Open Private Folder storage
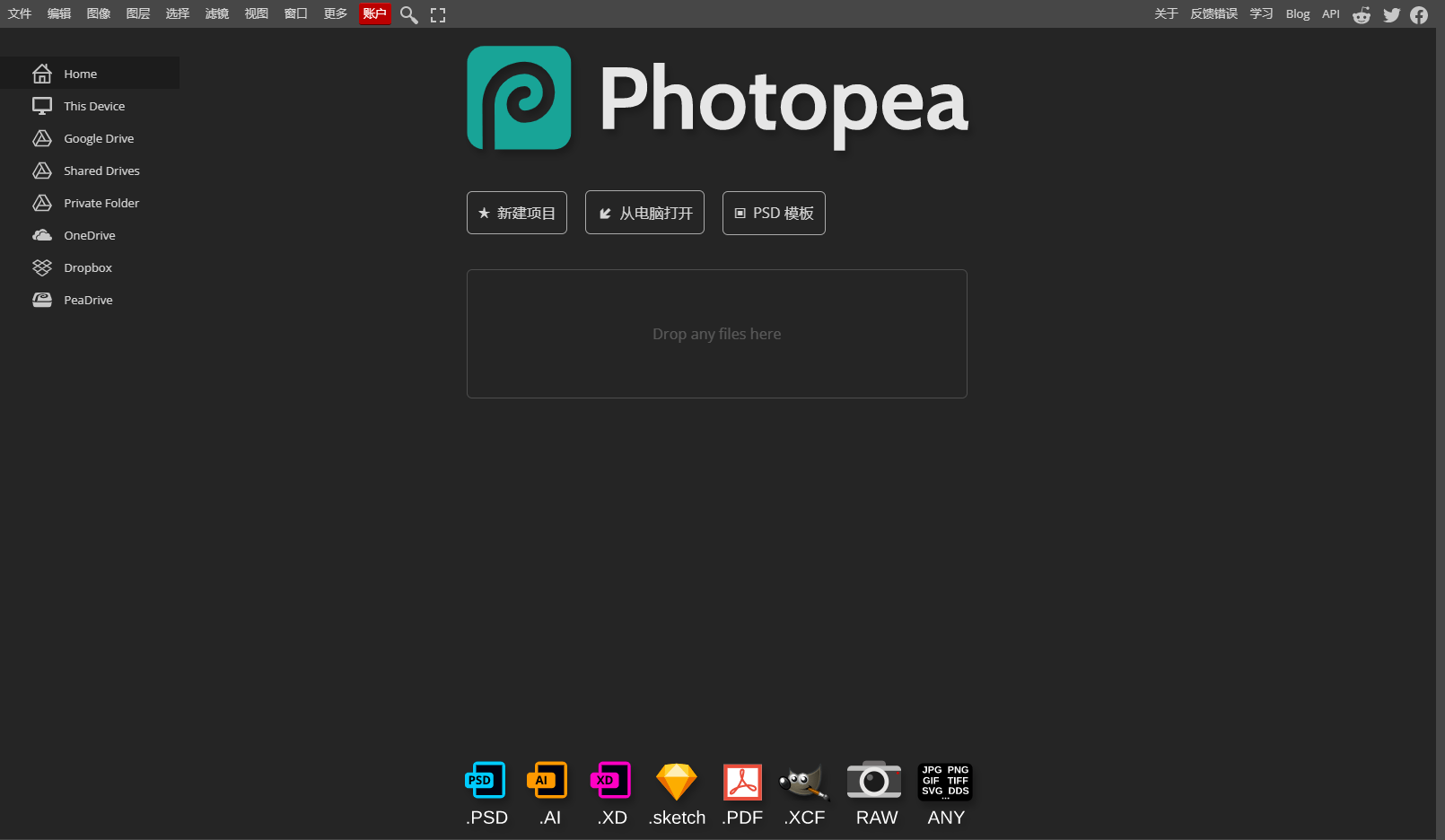The image size is (1445, 840). 90,203
